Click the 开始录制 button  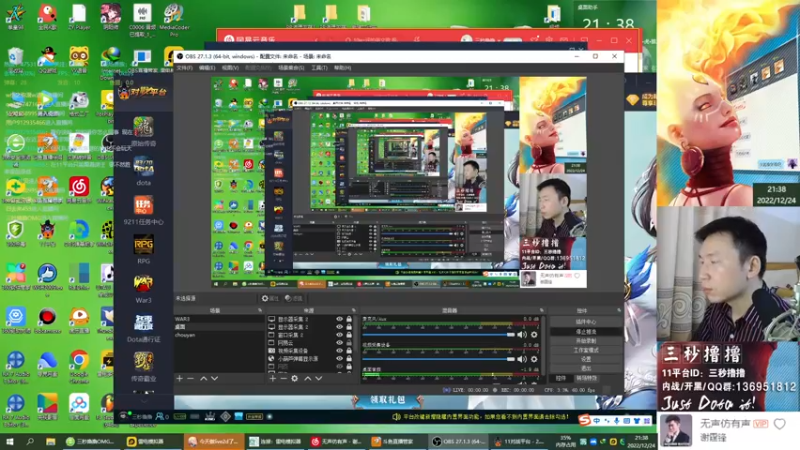[586, 341]
